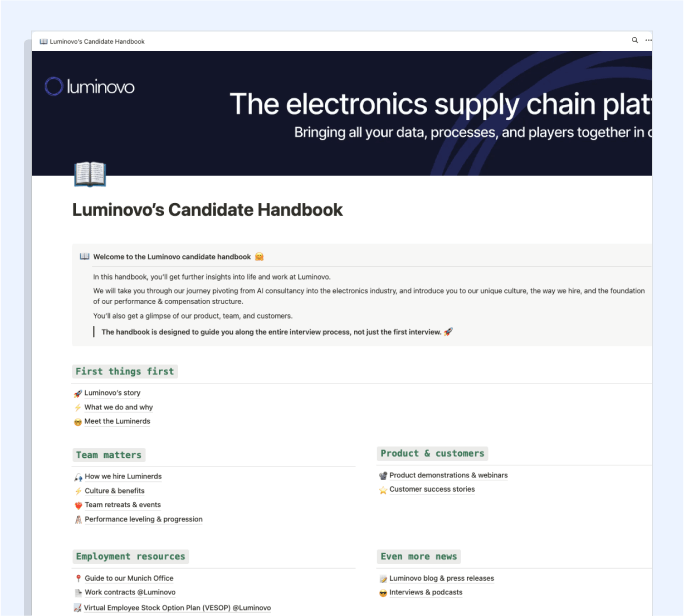684x616 pixels.
Task: Click the rocket icon beside Luminovo's story
Action: coord(78,394)
